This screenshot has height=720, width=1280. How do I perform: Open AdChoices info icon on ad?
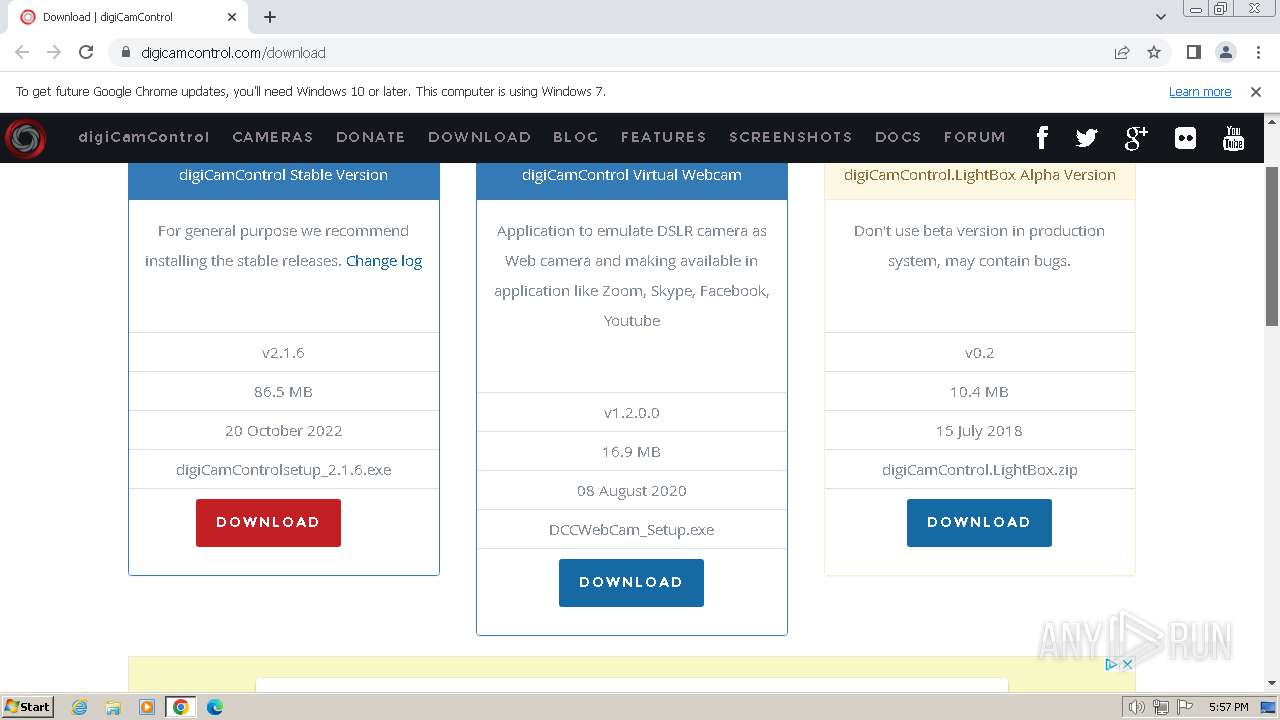click(x=1111, y=664)
